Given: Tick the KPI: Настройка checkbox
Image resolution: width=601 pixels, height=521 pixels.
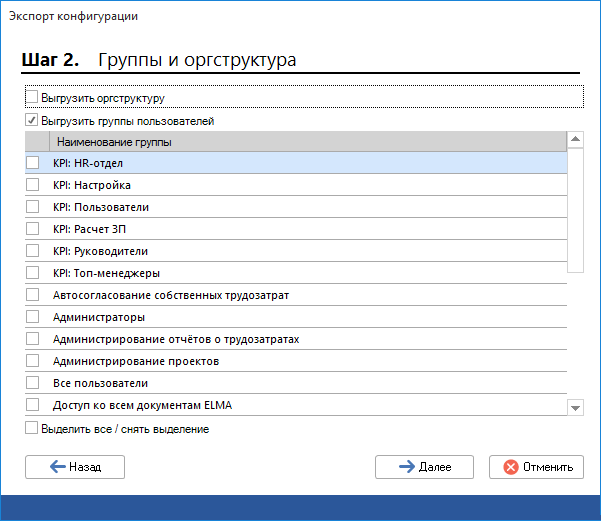Looking at the screenshot, I should click(32, 185).
